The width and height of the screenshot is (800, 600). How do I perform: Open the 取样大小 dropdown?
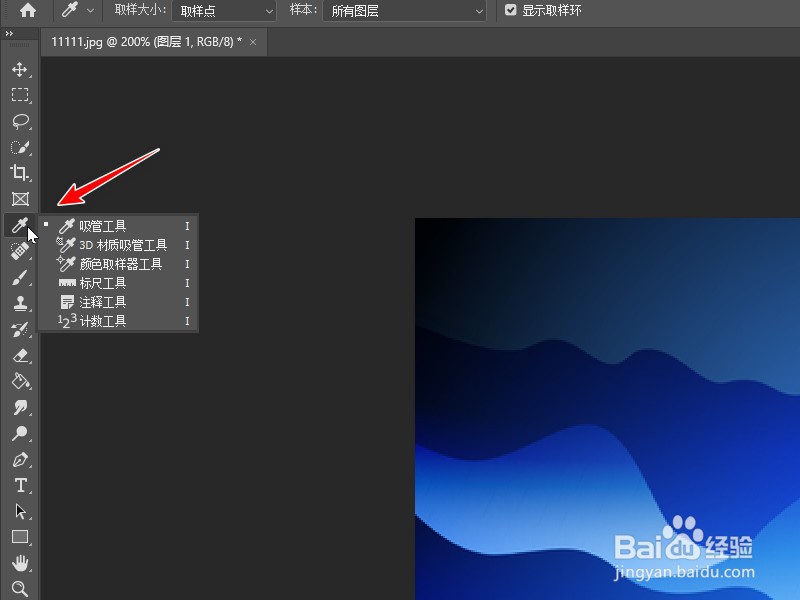click(222, 11)
